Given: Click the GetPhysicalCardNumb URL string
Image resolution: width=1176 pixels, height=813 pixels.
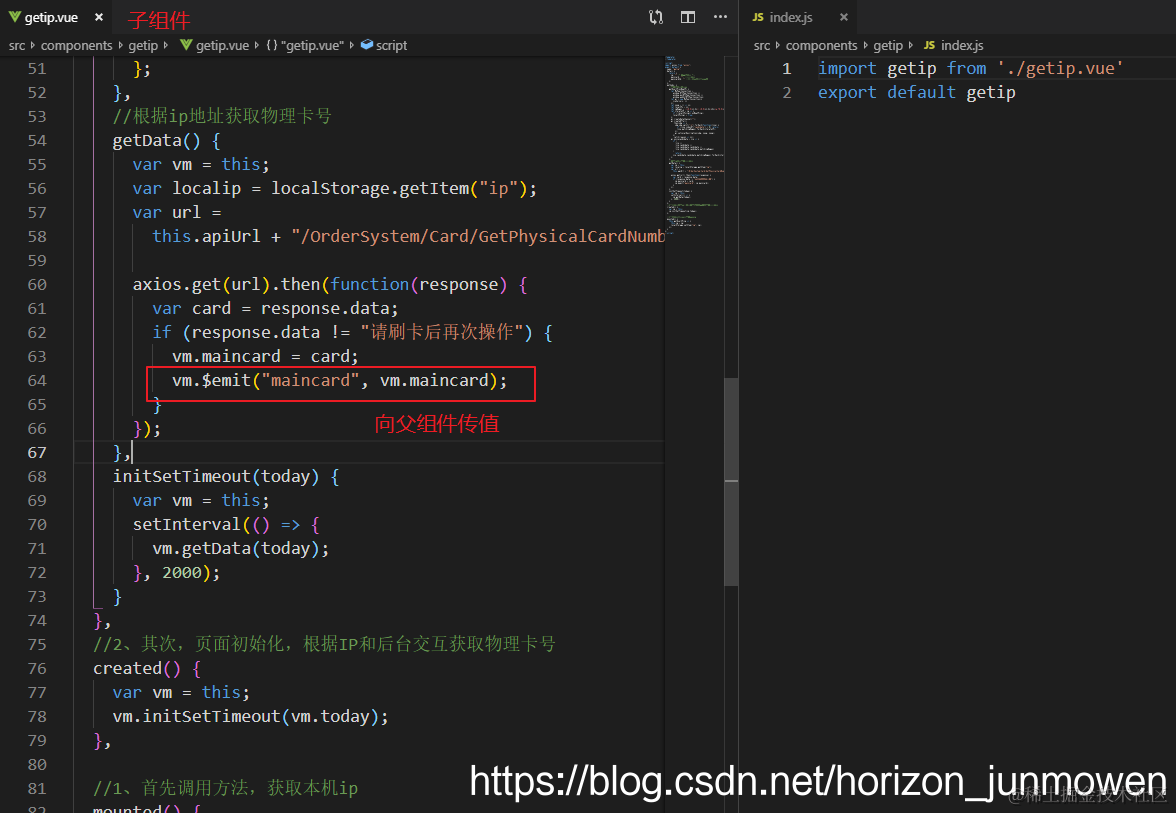Looking at the screenshot, I should pos(478,236).
